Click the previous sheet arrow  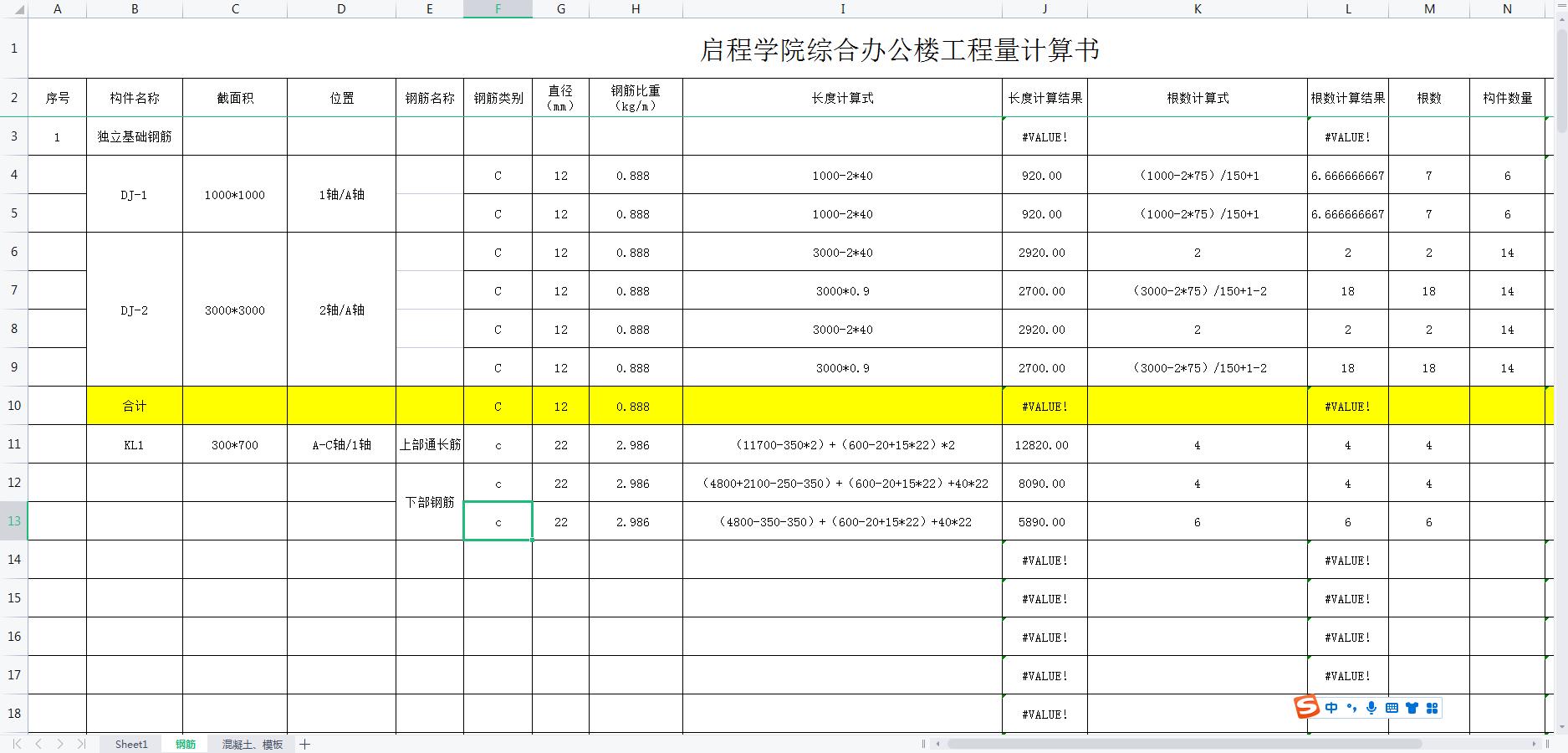point(38,744)
